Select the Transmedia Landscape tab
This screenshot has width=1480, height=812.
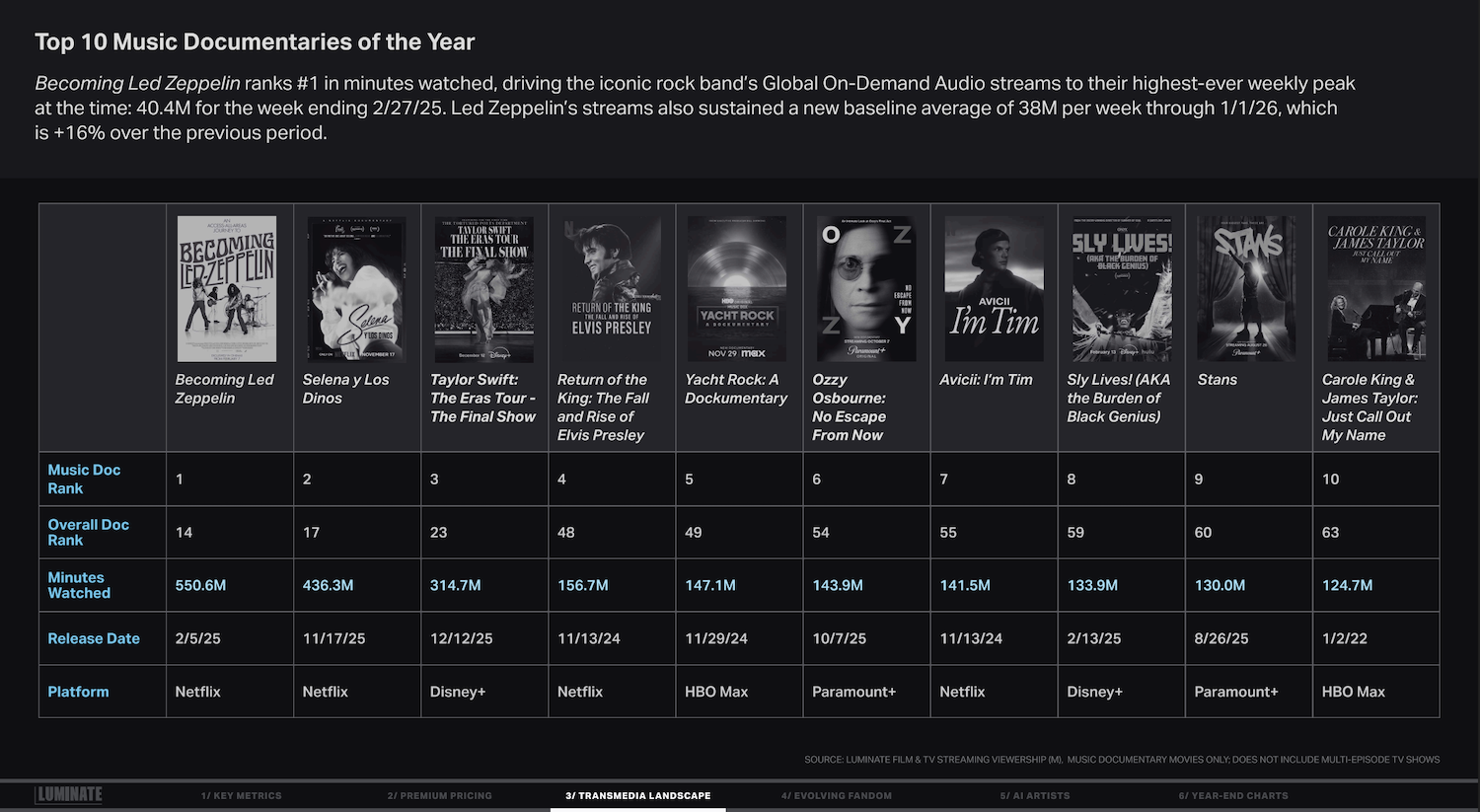pos(637,795)
